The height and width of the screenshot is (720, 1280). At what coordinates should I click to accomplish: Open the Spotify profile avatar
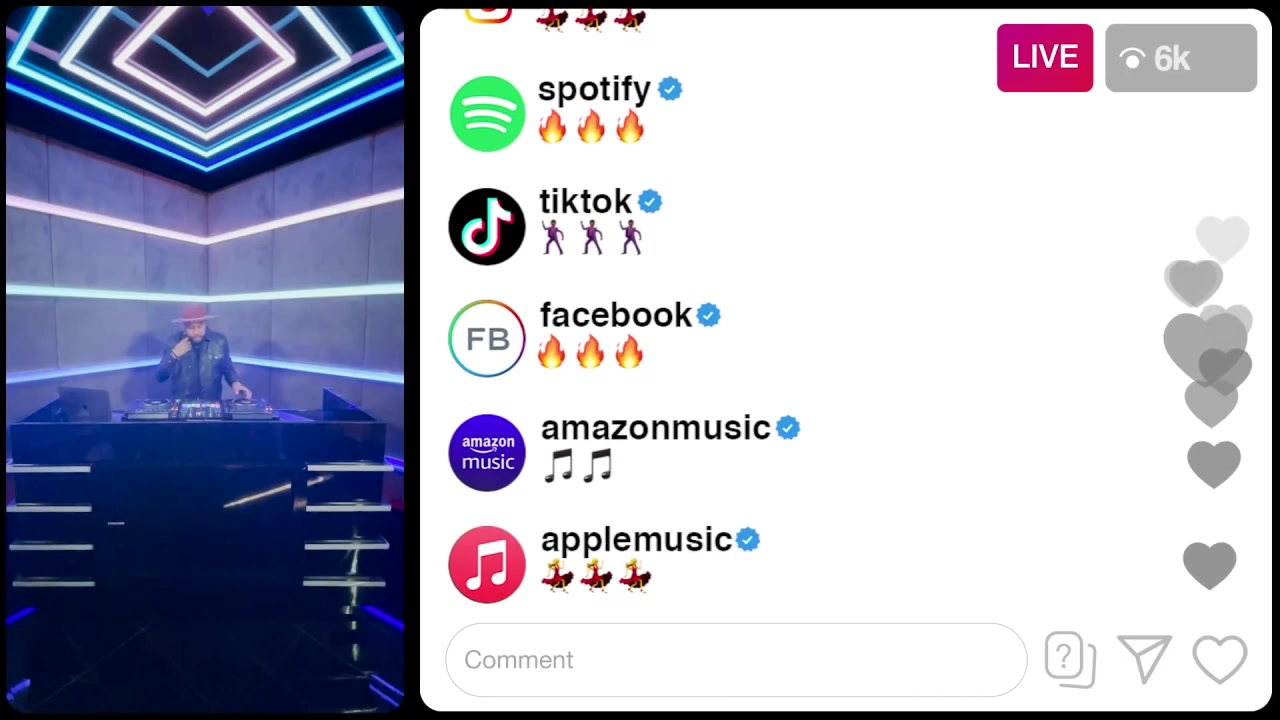[487, 114]
